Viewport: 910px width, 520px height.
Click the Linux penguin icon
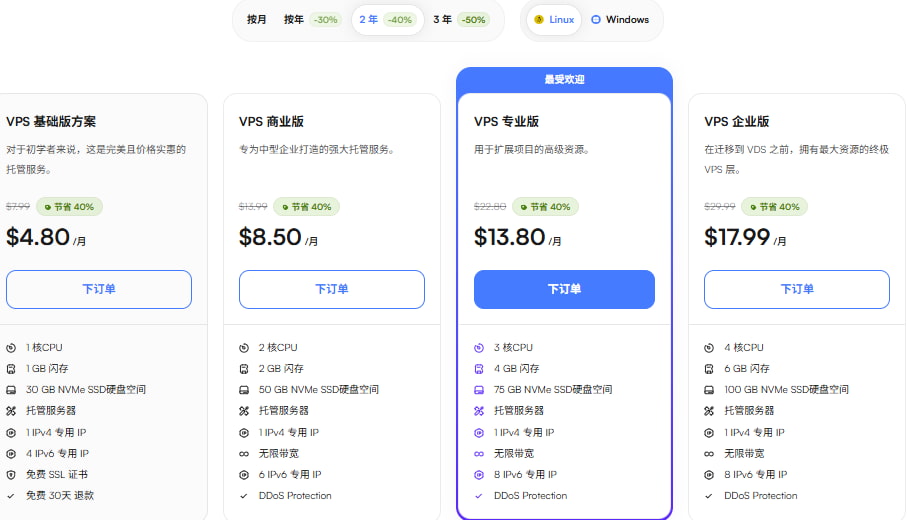click(539, 20)
